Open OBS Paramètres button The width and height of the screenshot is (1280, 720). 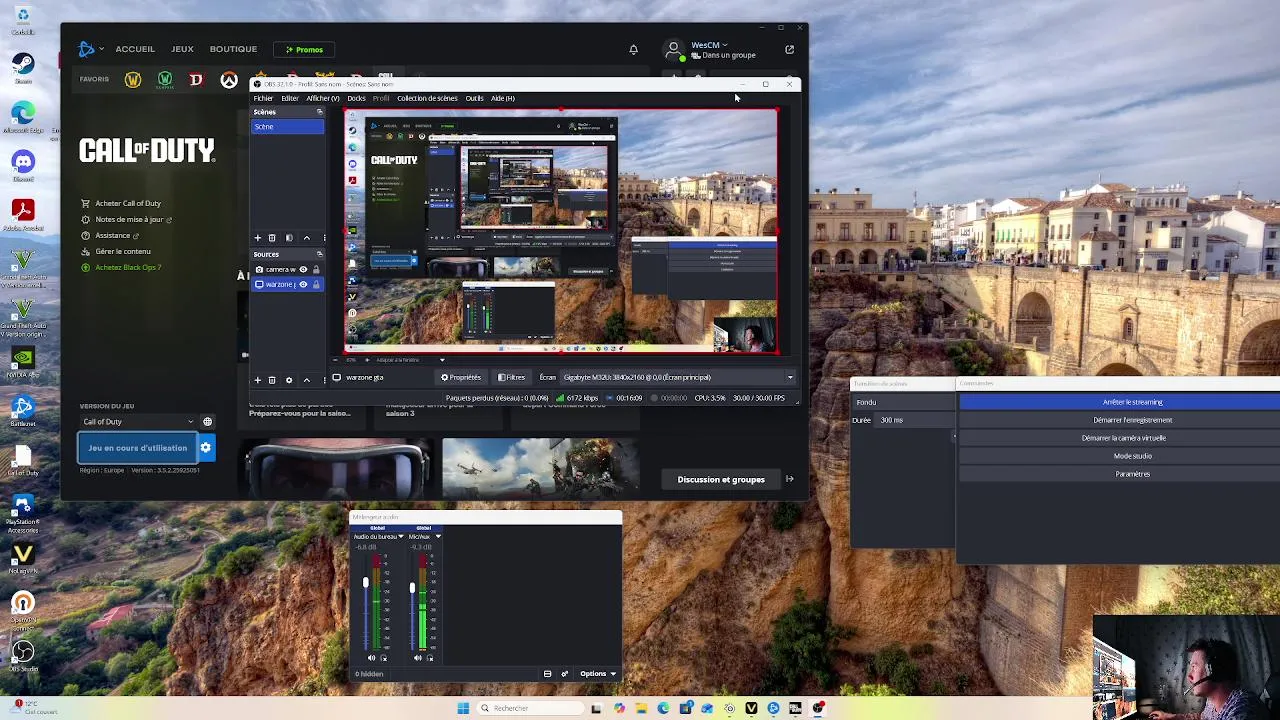pos(1120,474)
